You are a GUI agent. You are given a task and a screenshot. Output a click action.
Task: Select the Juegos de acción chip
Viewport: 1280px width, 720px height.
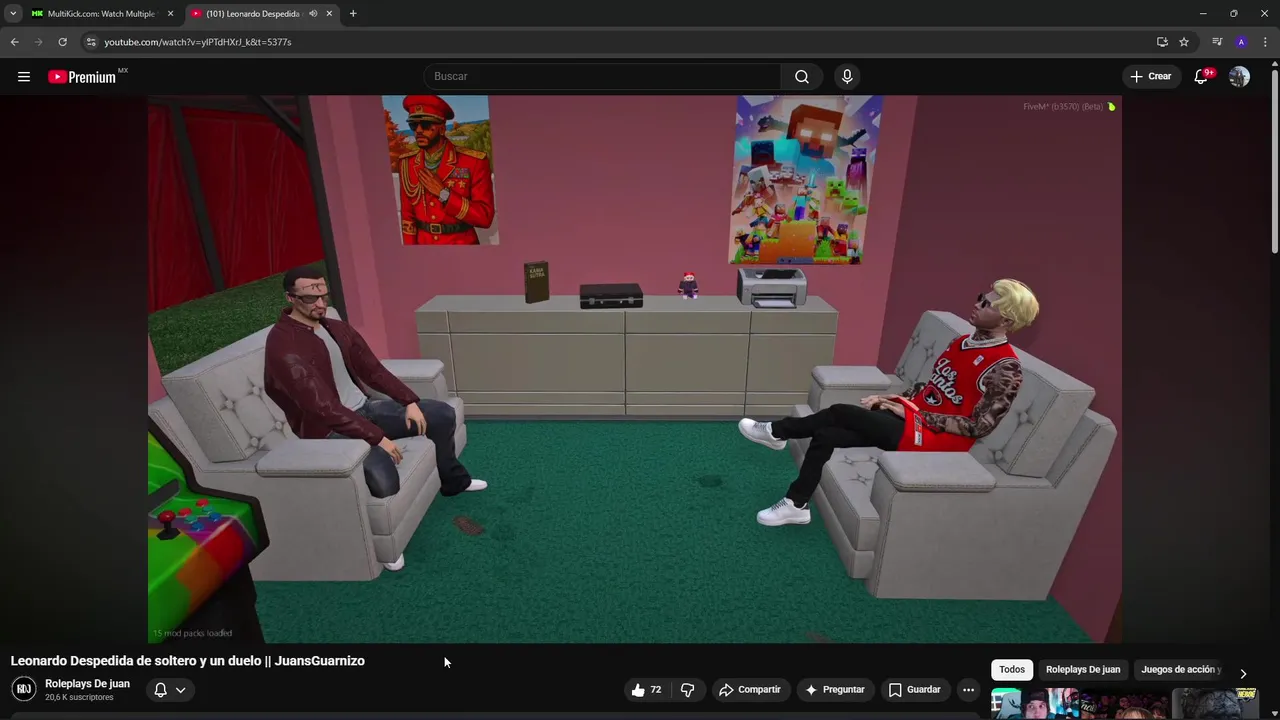1181,670
